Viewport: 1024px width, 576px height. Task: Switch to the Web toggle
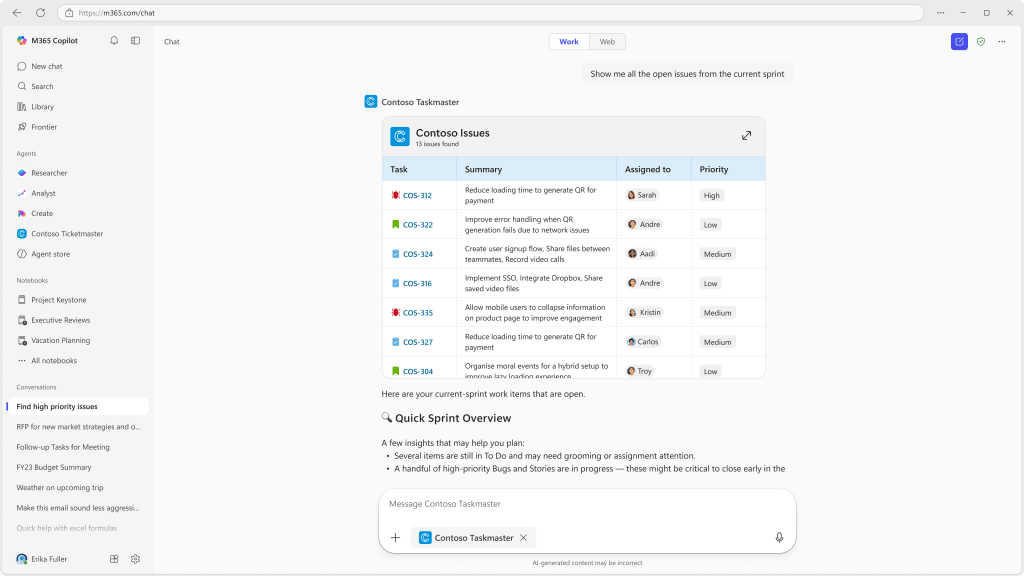(607, 41)
